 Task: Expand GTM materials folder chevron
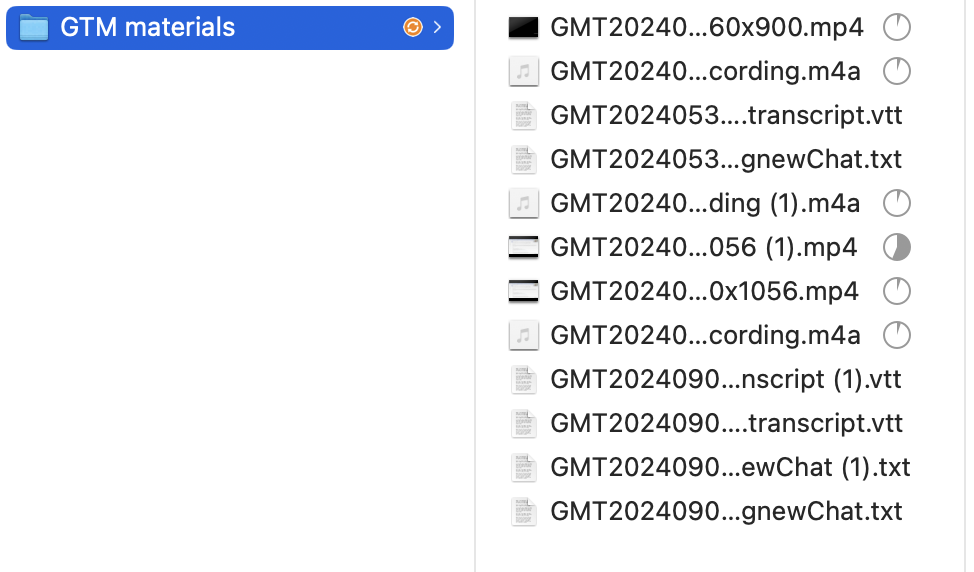tap(437, 28)
